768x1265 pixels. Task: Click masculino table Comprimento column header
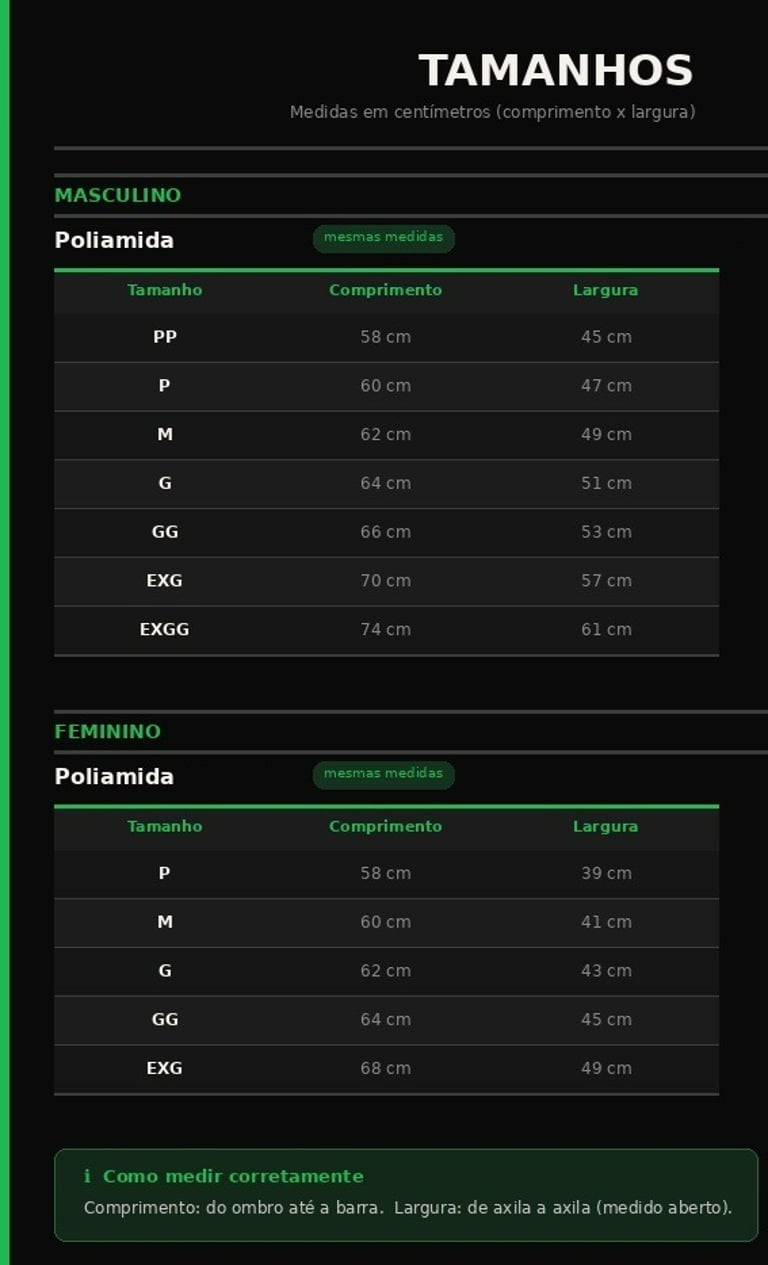(385, 290)
